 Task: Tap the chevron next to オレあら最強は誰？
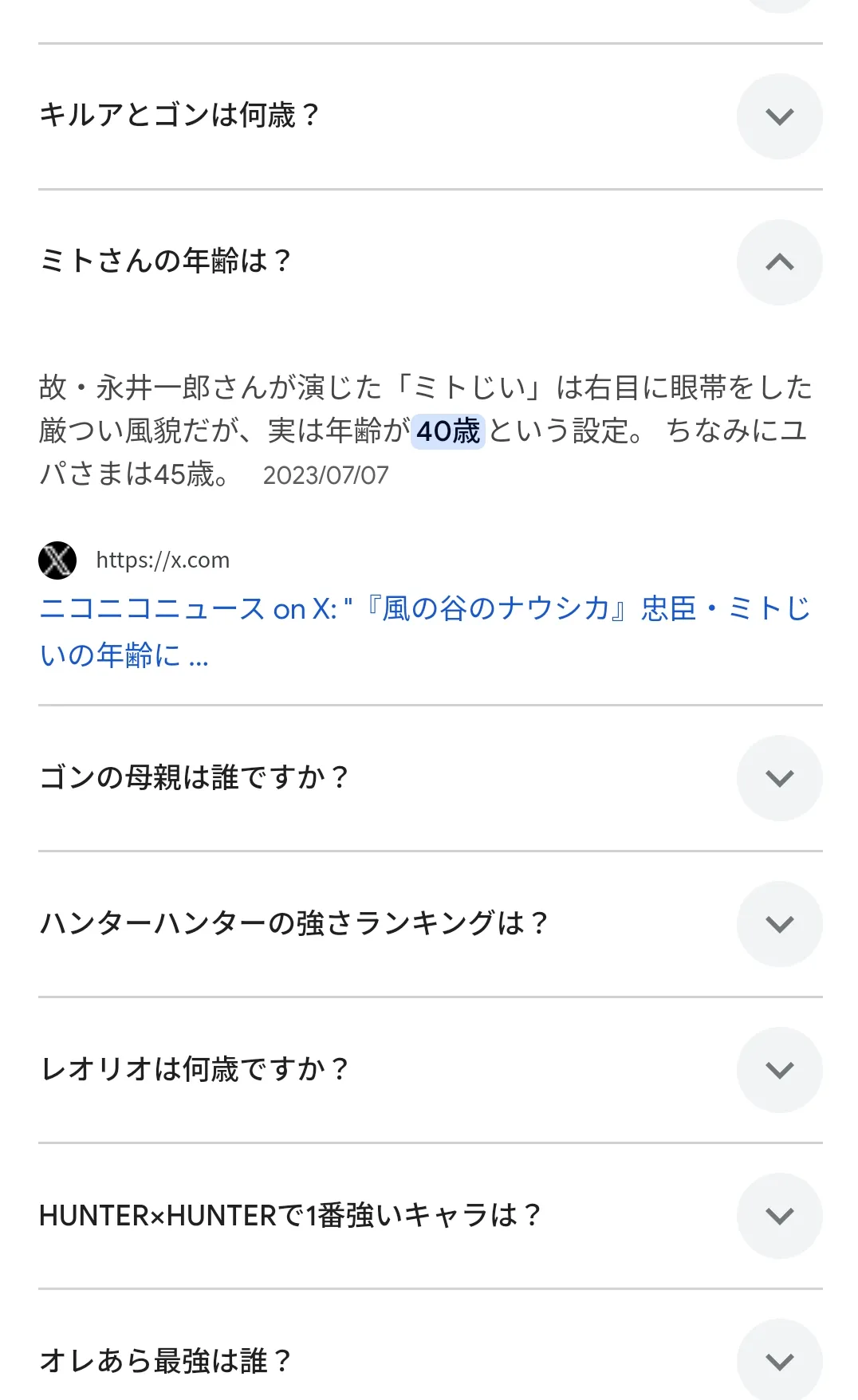(x=779, y=1360)
